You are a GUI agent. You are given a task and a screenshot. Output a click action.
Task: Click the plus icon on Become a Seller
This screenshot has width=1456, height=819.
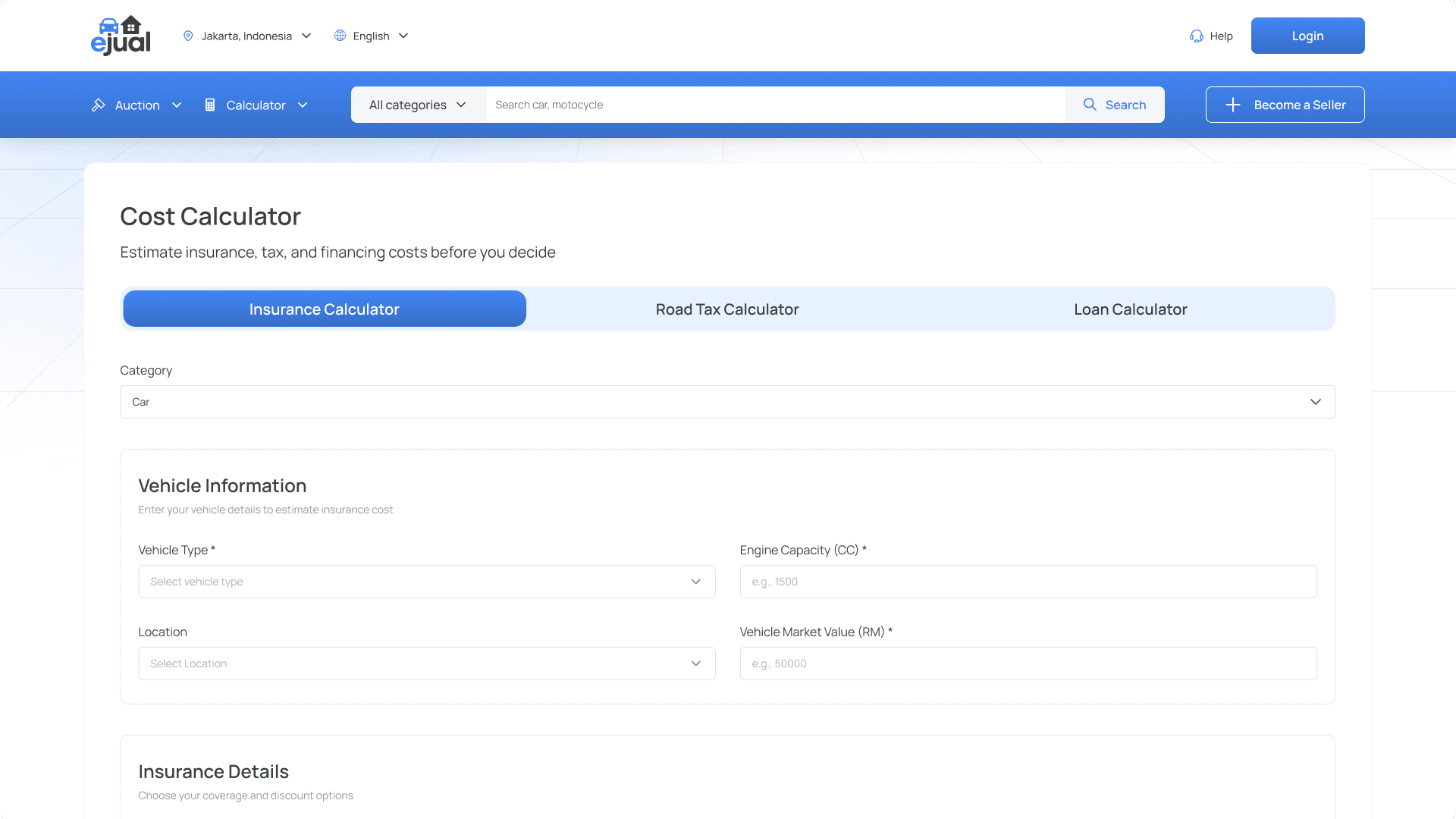click(1233, 105)
